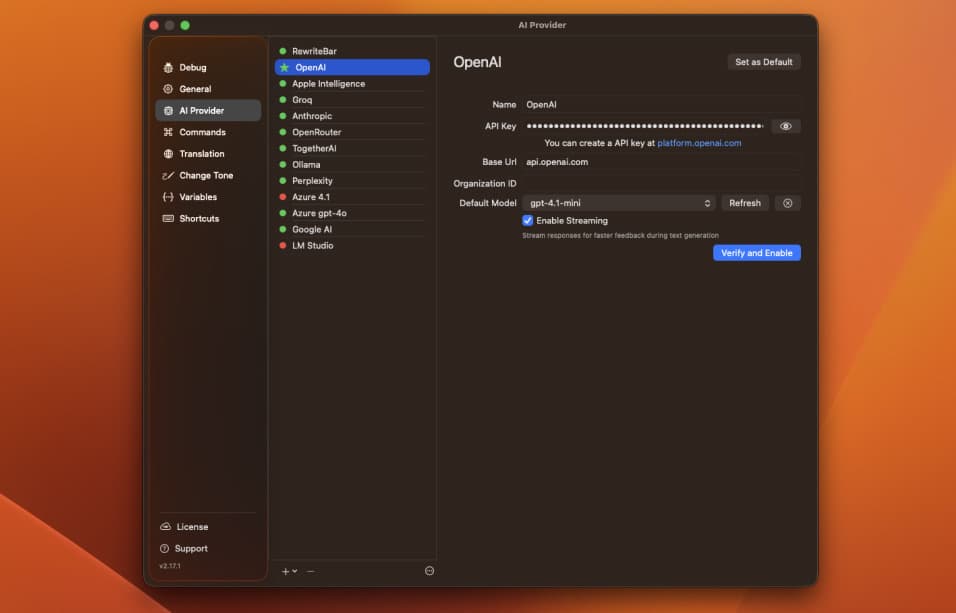The image size is (956, 613).
Task: Click Set as Default button
Action: [x=763, y=62]
